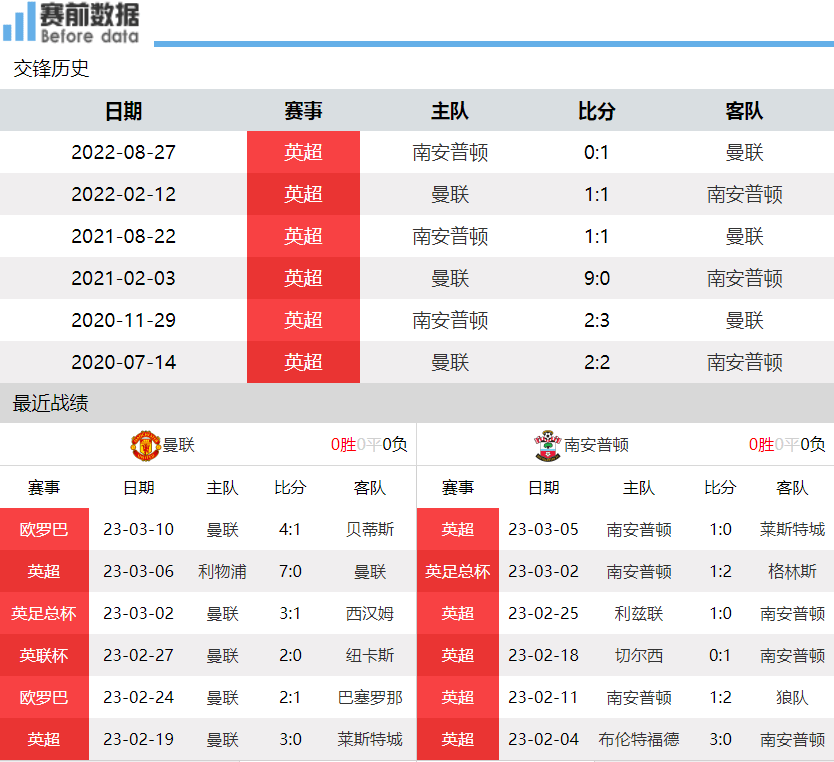Viewport: 834px width, 762px height.
Task: Click the blue bar chart icon beside 赛前数据
Action: coord(19,22)
